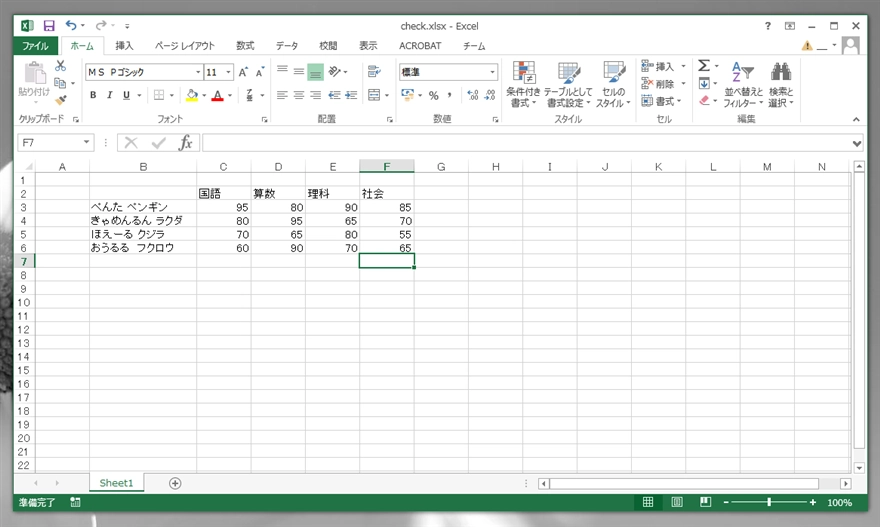Open Cell Styles (セルのスタイル)
Image resolution: width=880 pixels, height=527 pixels.
[613, 84]
